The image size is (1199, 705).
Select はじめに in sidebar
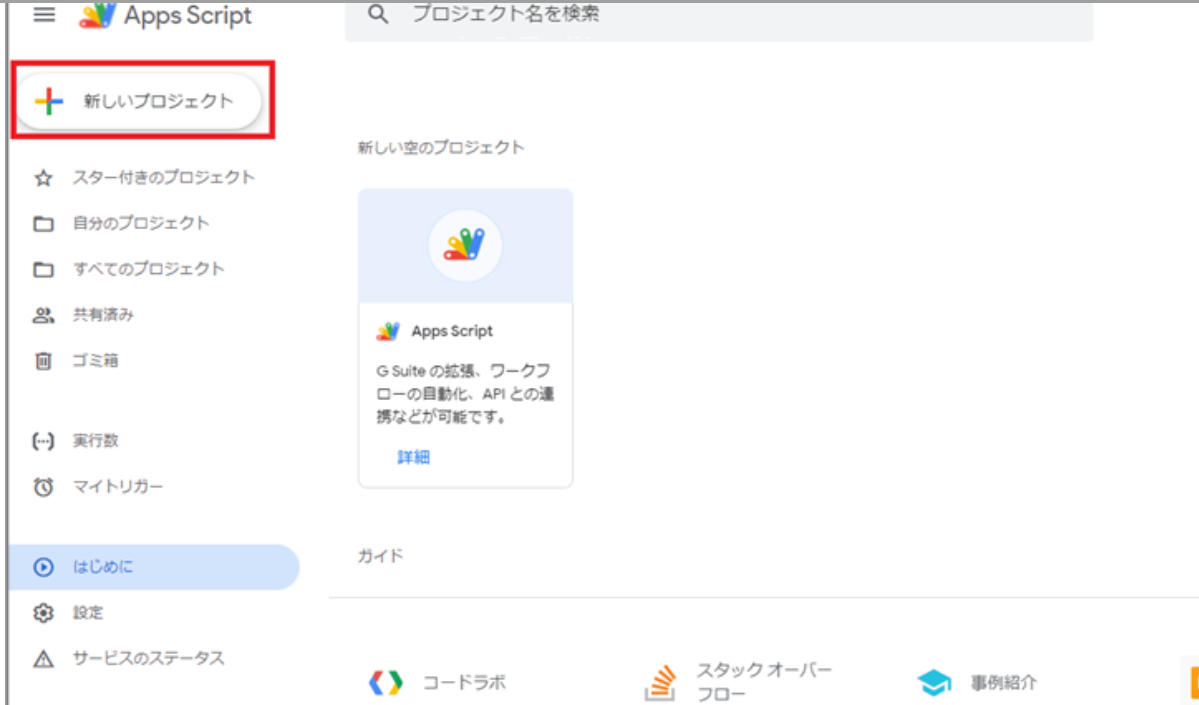[x=154, y=567]
